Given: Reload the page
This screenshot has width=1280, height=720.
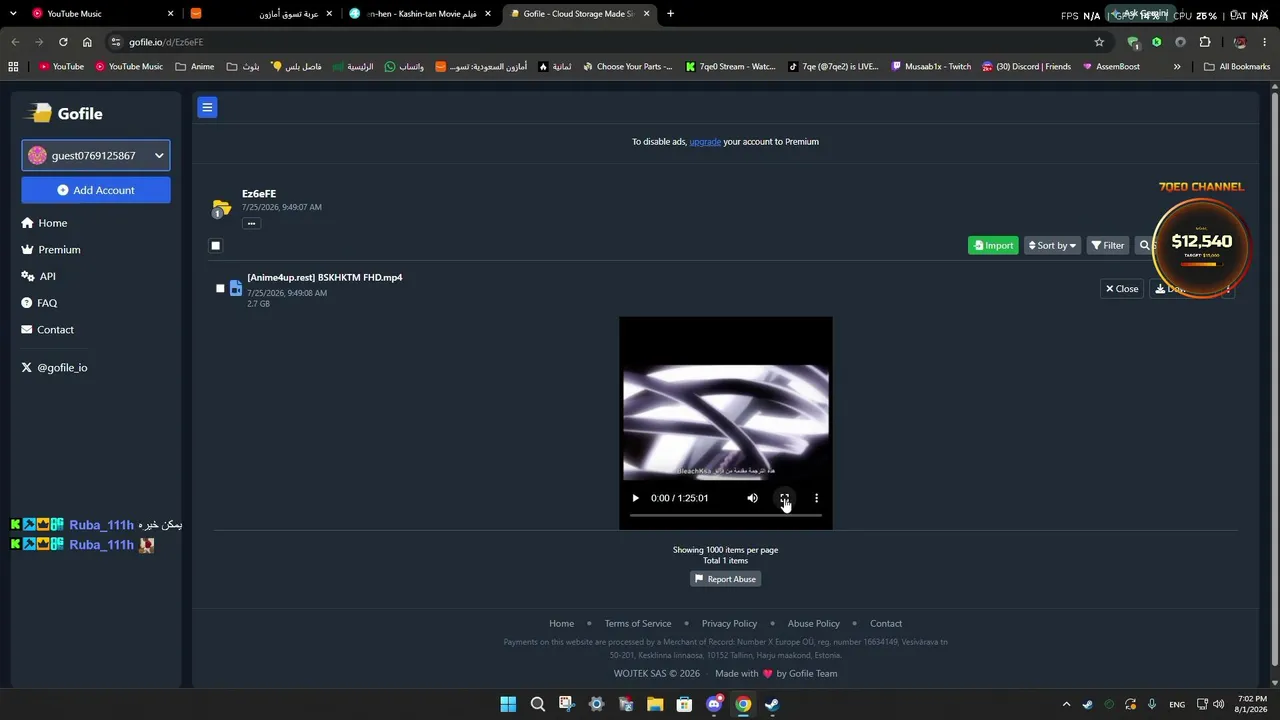Looking at the screenshot, I should click(x=63, y=42).
